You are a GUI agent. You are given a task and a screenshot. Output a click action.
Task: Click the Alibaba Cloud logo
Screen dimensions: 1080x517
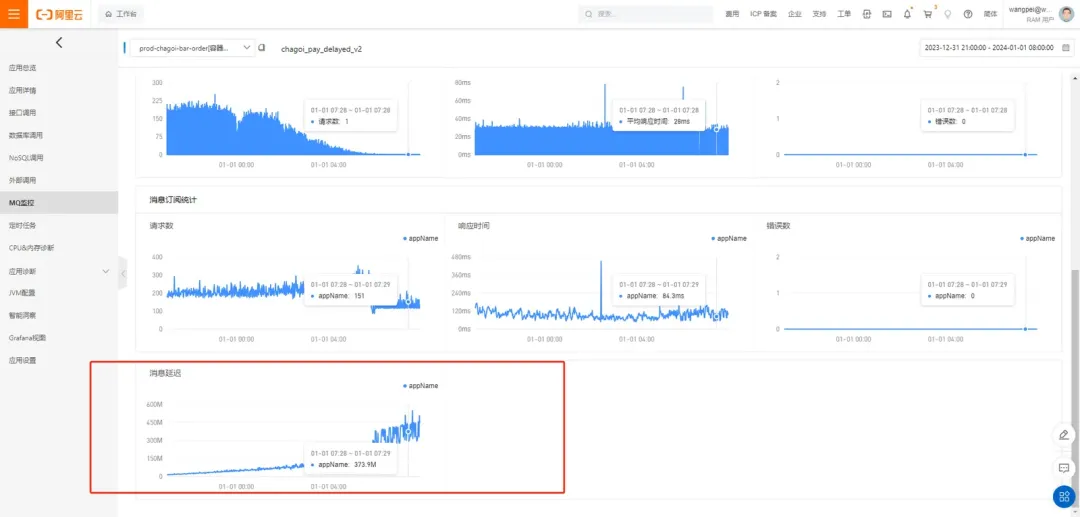click(x=59, y=14)
